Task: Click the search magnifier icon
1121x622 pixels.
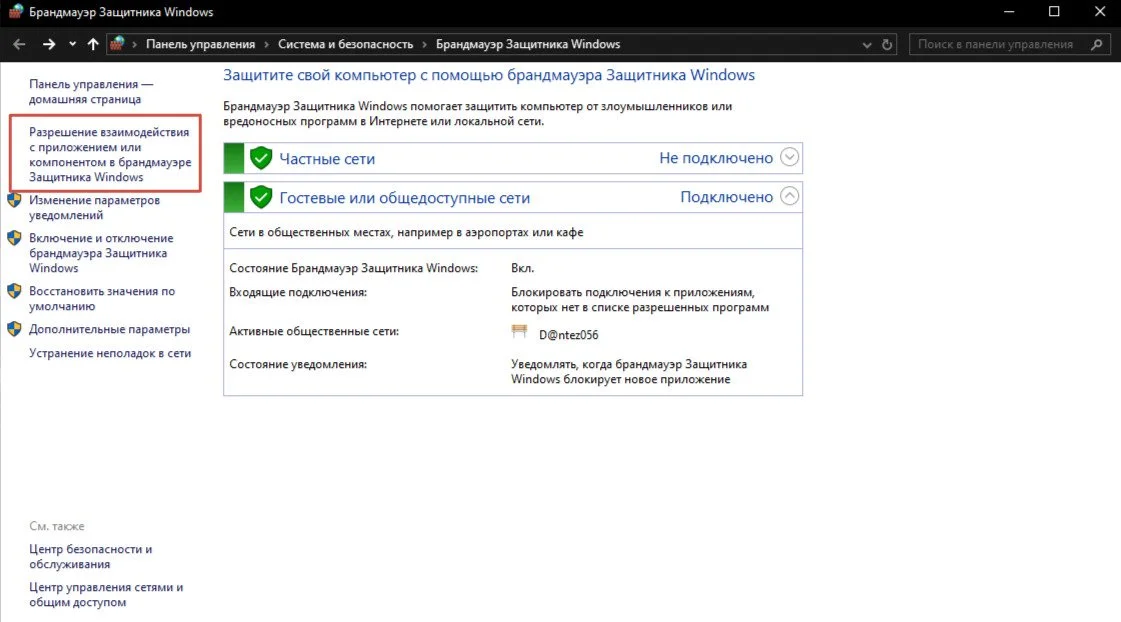Action: click(1097, 44)
